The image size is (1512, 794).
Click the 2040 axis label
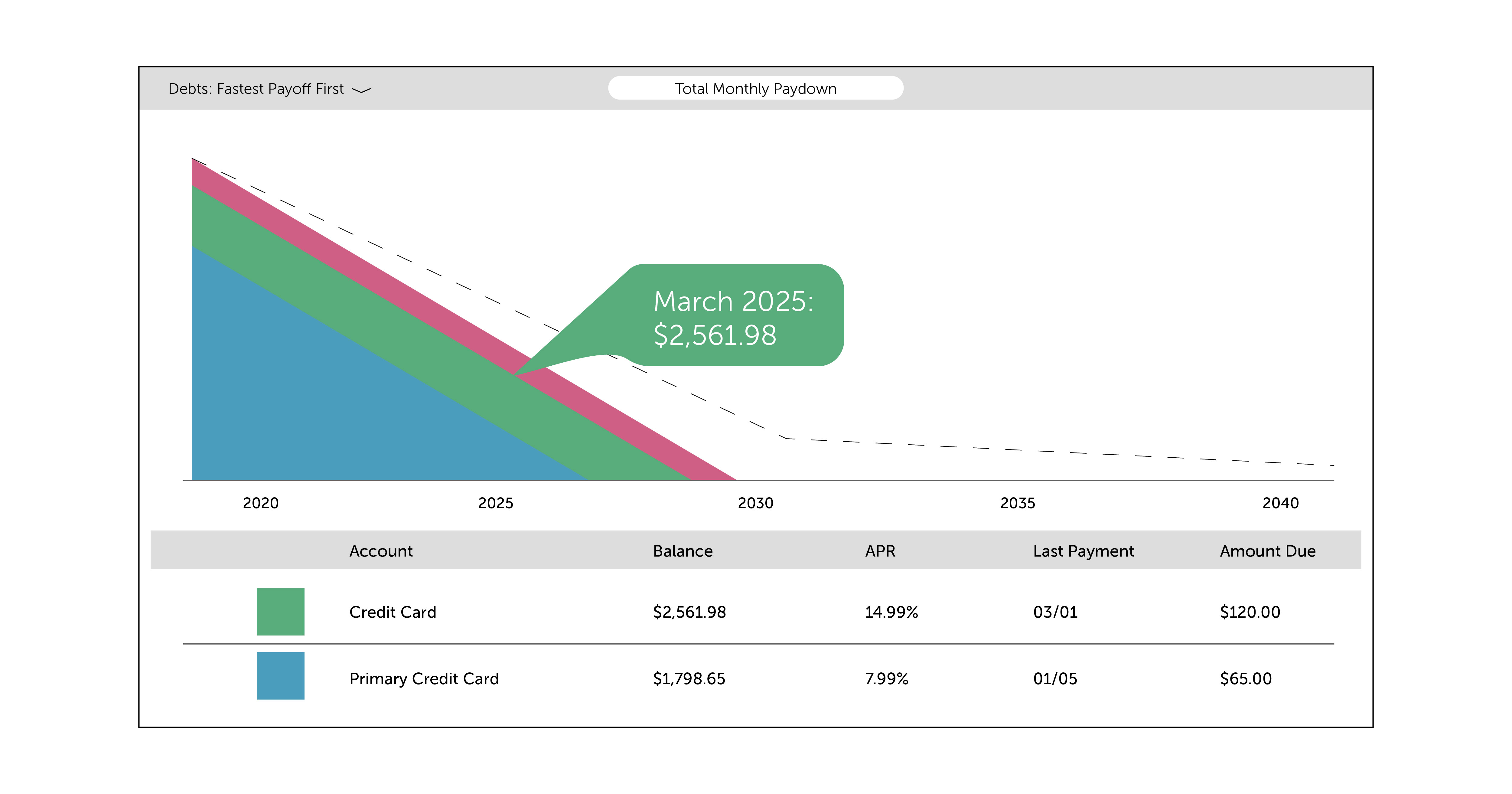point(1280,503)
